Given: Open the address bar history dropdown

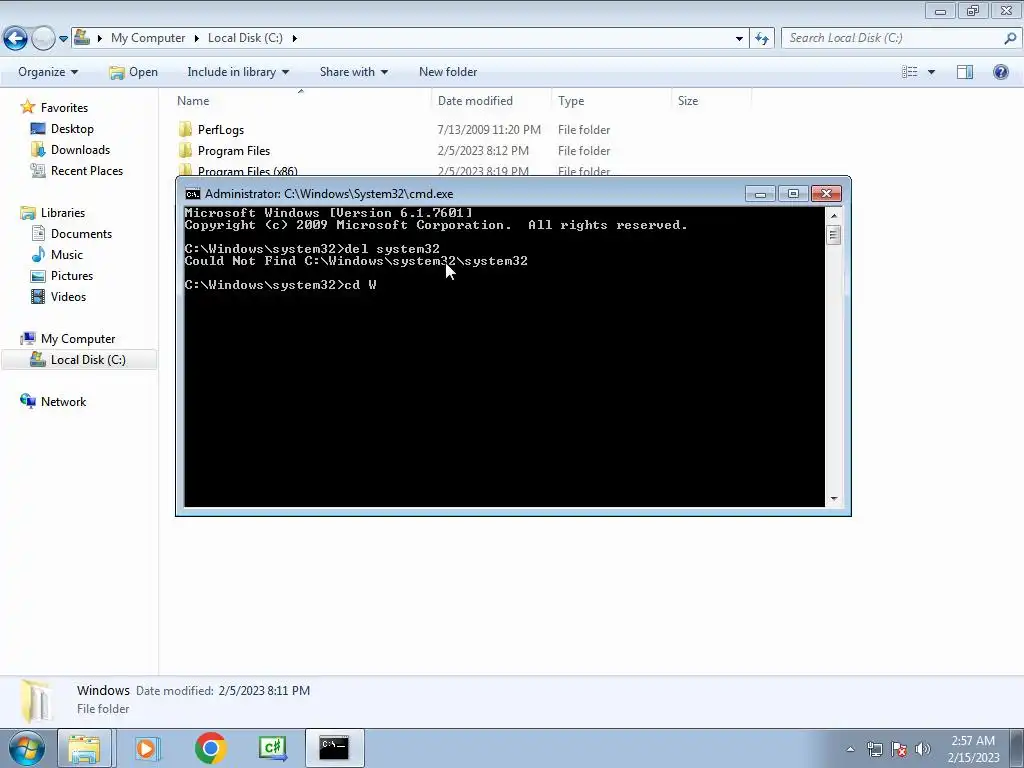Looking at the screenshot, I should (739, 38).
